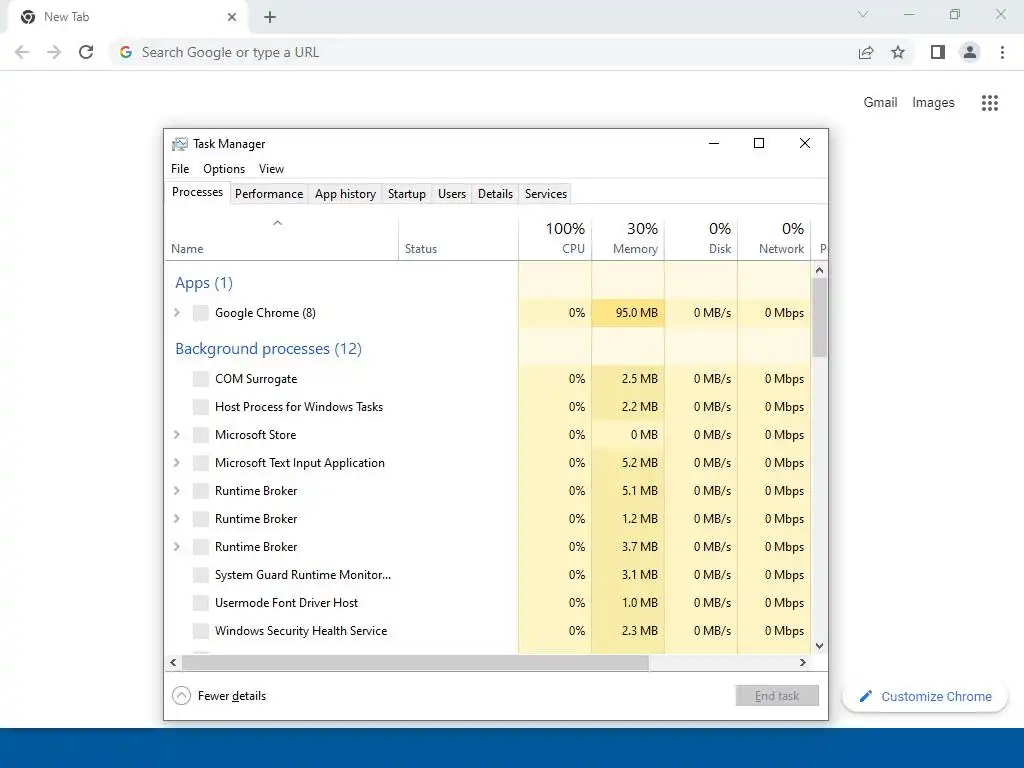Click the Search Google or type a URL box
The width and height of the screenshot is (1024, 768).
click(x=483, y=52)
